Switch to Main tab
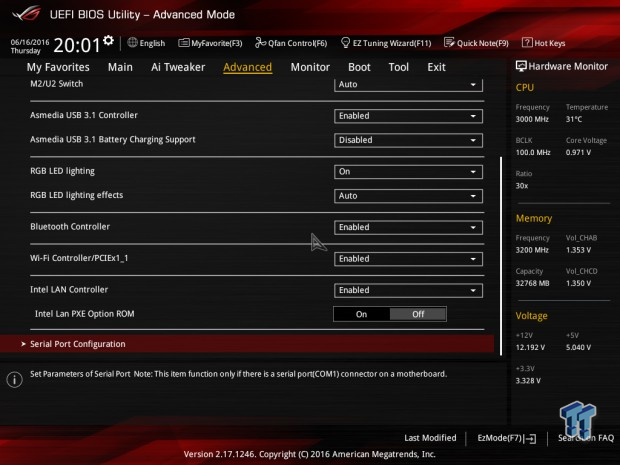The height and width of the screenshot is (465, 620). click(120, 67)
